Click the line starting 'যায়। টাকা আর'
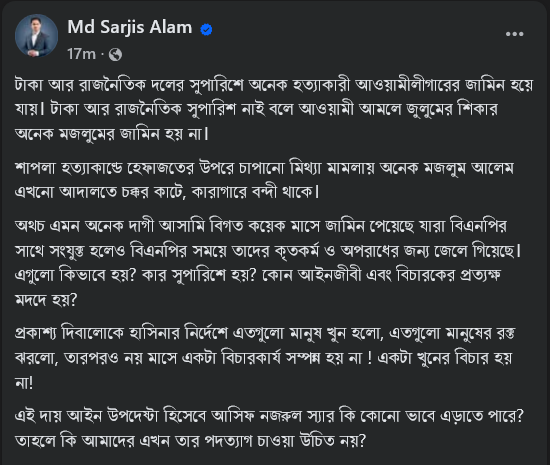The height and width of the screenshot is (465, 550). pyautogui.click(x=256, y=109)
